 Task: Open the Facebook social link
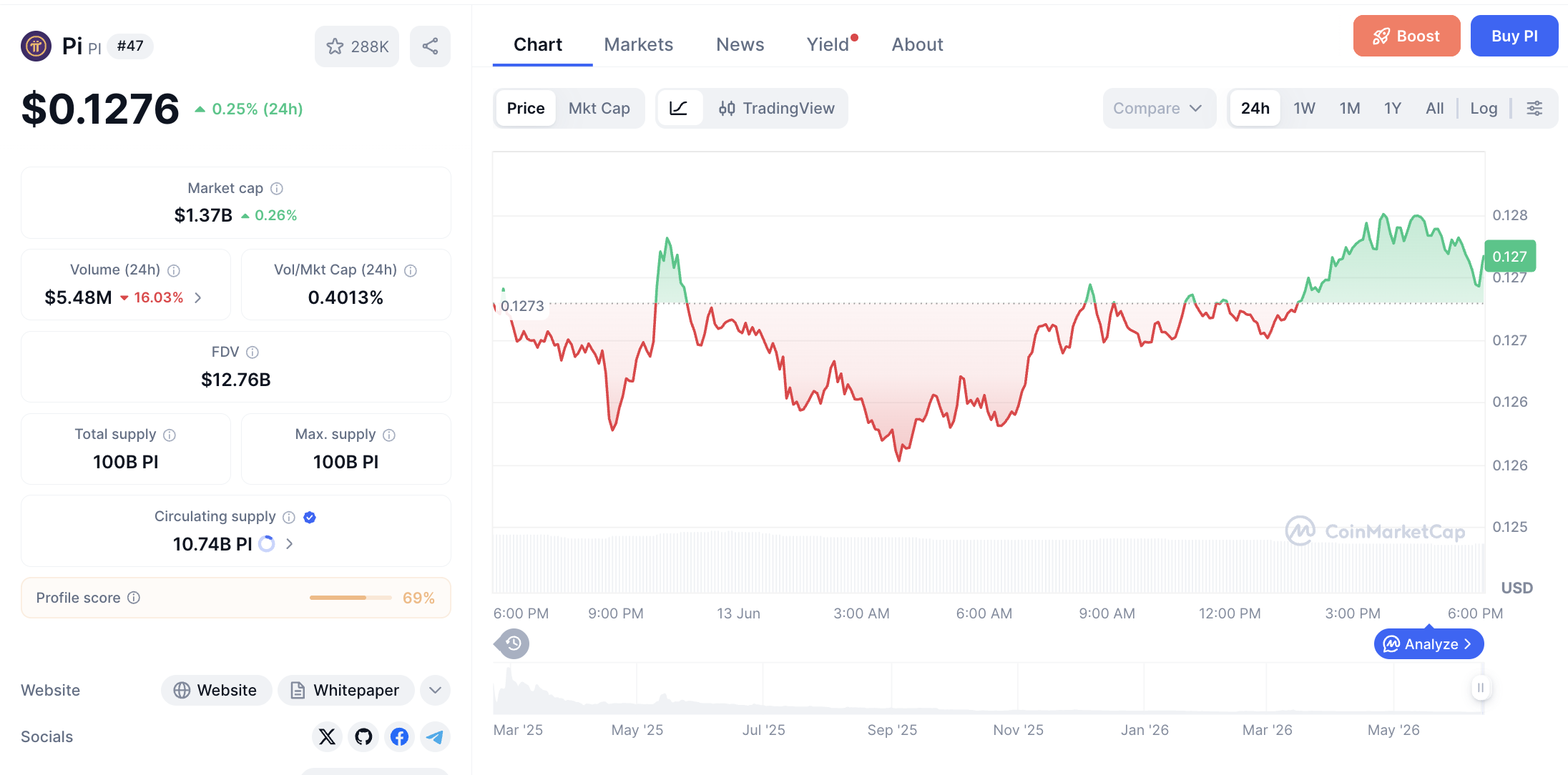pyautogui.click(x=399, y=736)
